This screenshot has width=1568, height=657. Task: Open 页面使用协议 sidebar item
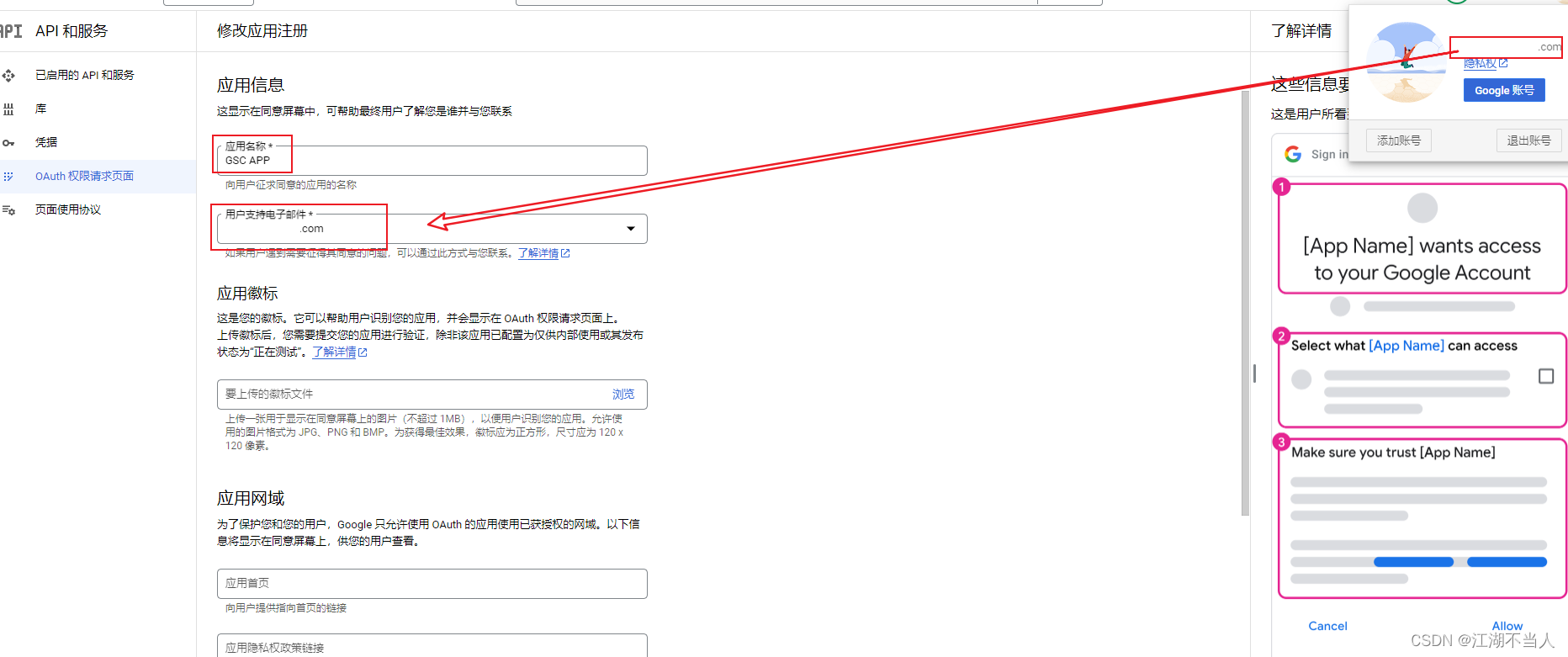[x=68, y=209]
